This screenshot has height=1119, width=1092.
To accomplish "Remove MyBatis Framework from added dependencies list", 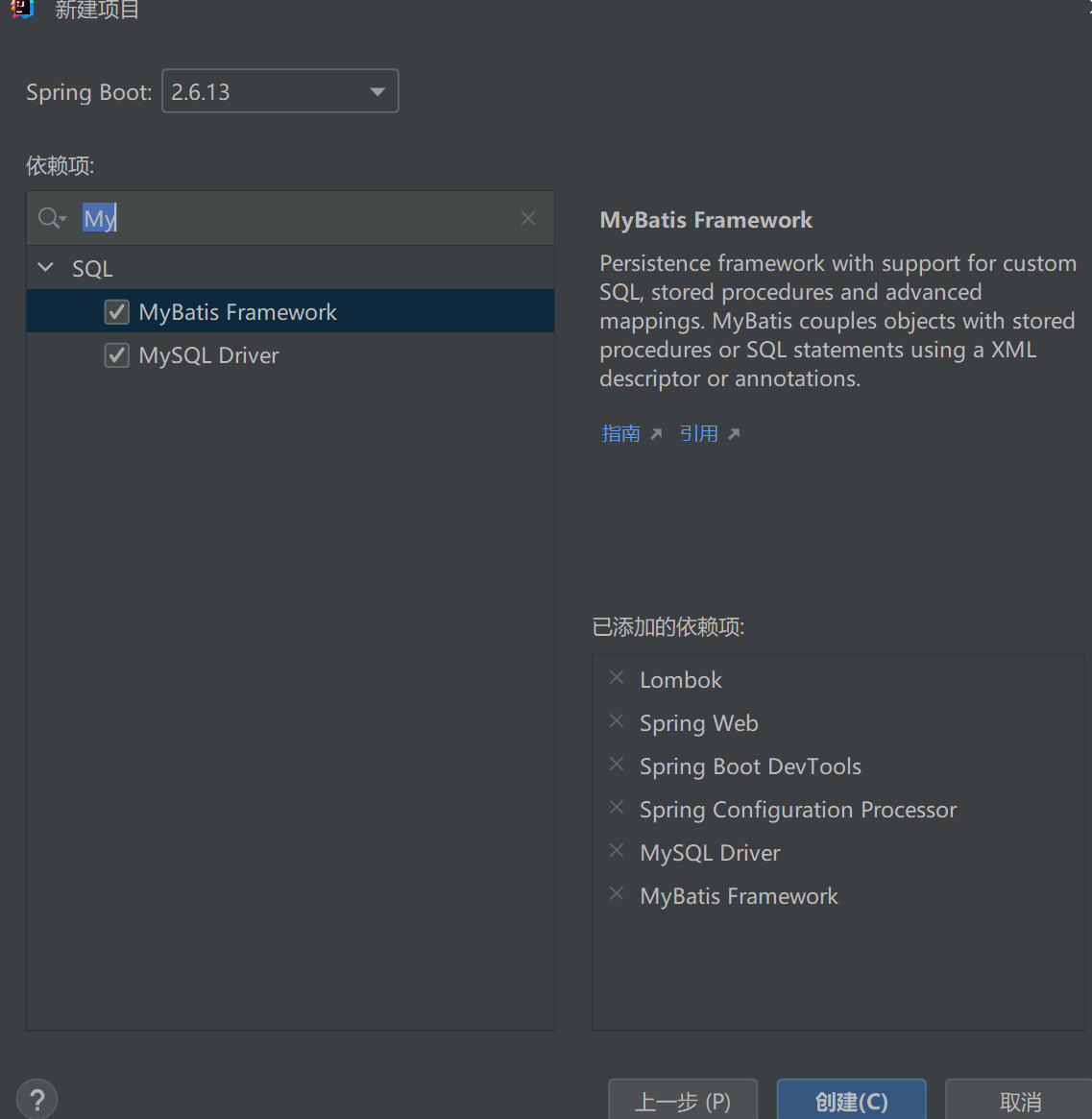I will click(x=617, y=894).
